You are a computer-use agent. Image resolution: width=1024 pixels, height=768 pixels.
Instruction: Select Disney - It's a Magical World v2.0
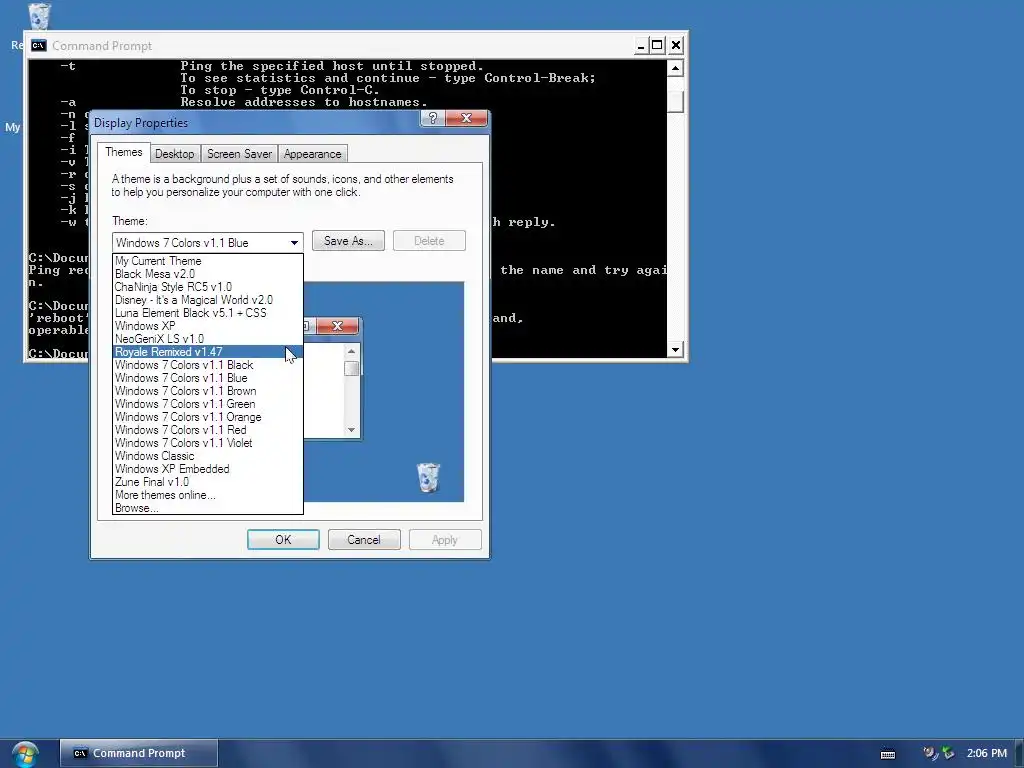[x=208, y=300]
